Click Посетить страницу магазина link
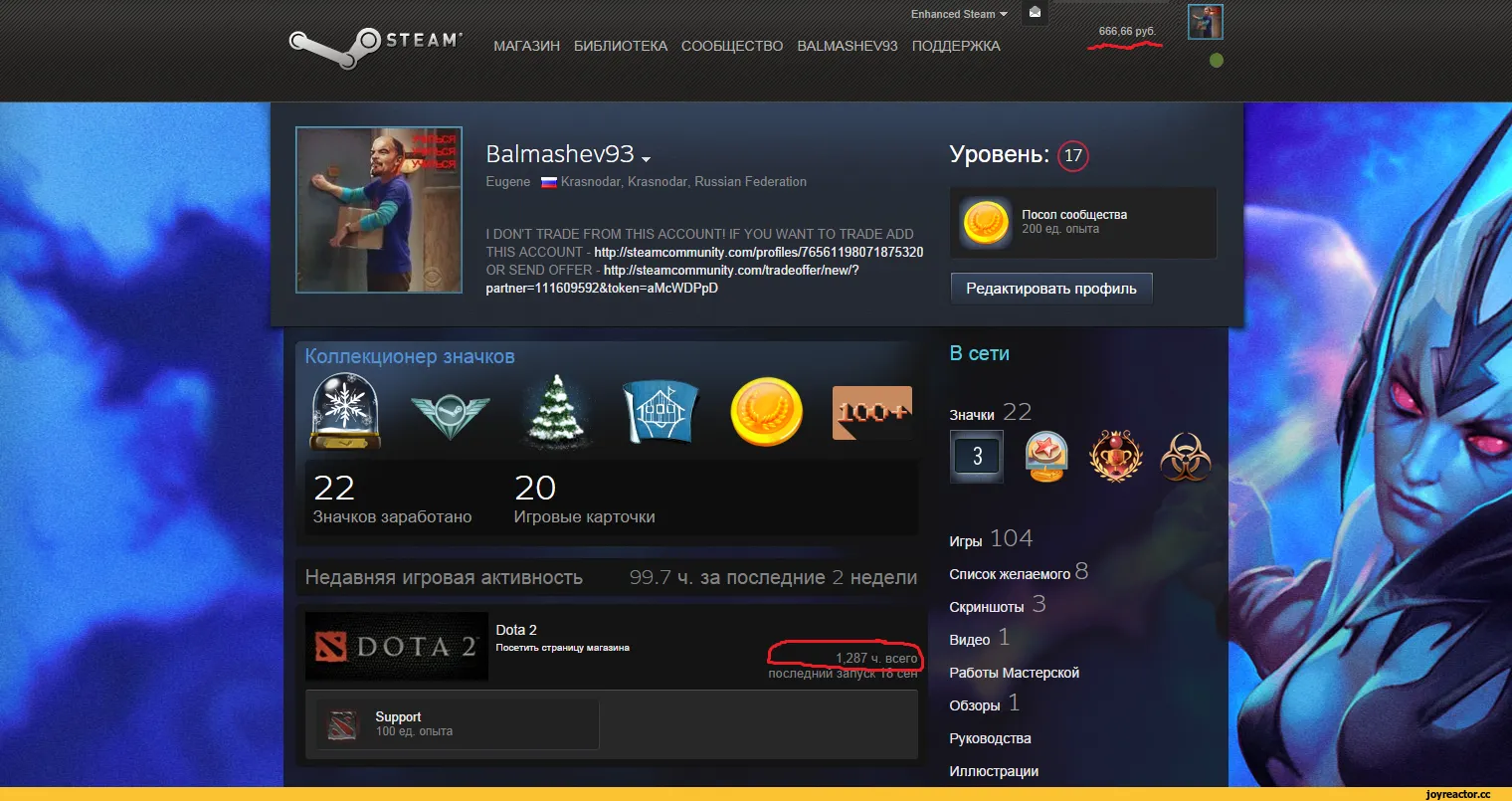The image size is (1512, 801). (x=562, y=648)
